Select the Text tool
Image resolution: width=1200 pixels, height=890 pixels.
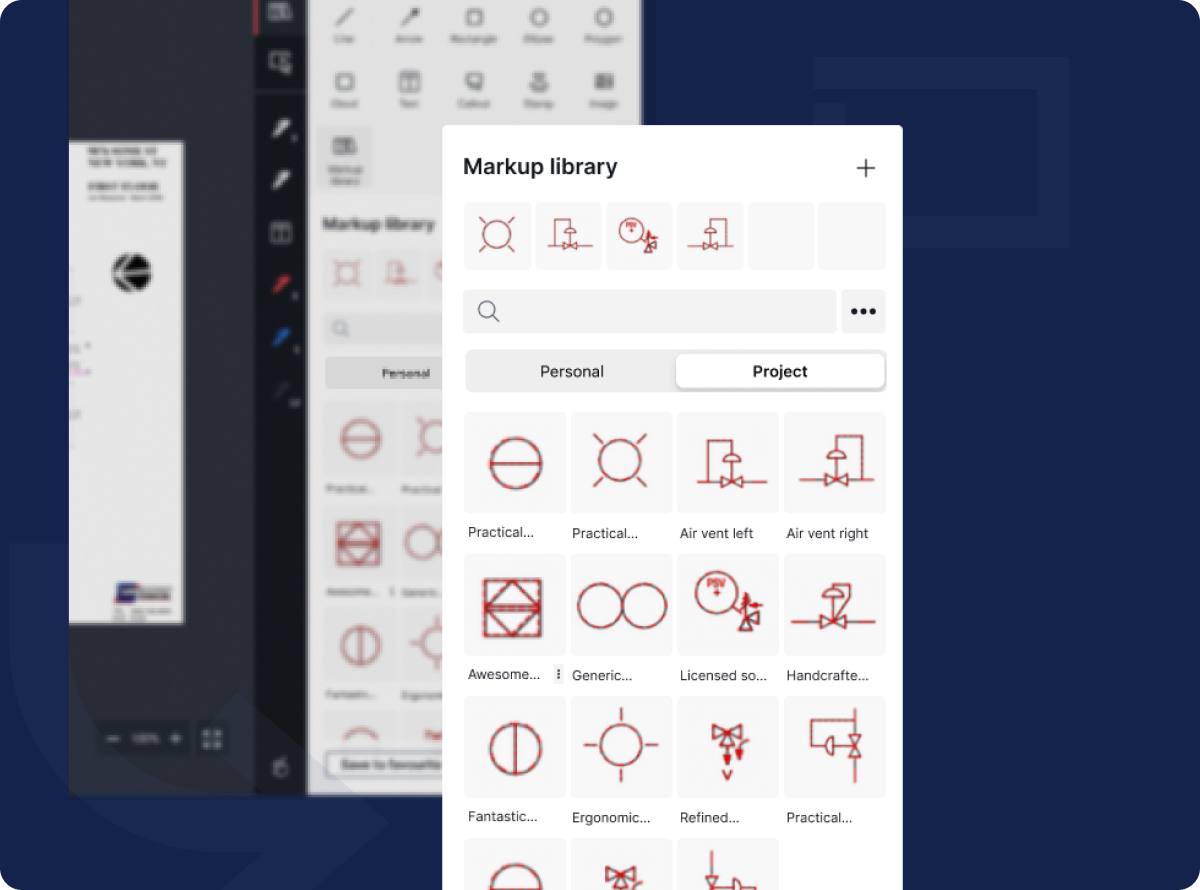pos(409,80)
